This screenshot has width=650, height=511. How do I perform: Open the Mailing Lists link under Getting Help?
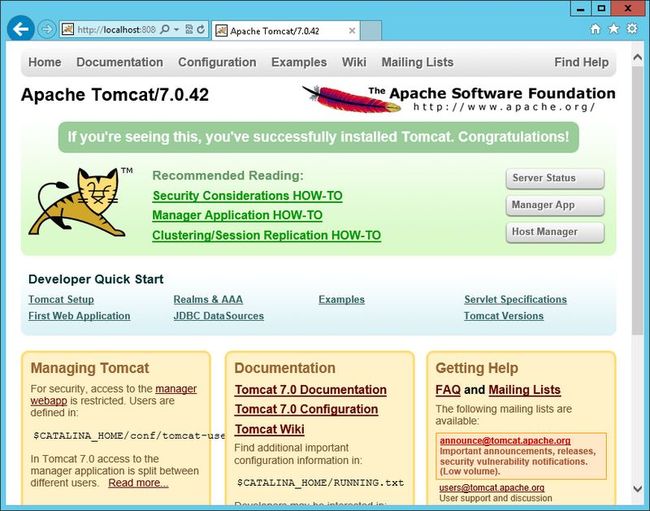(524, 390)
